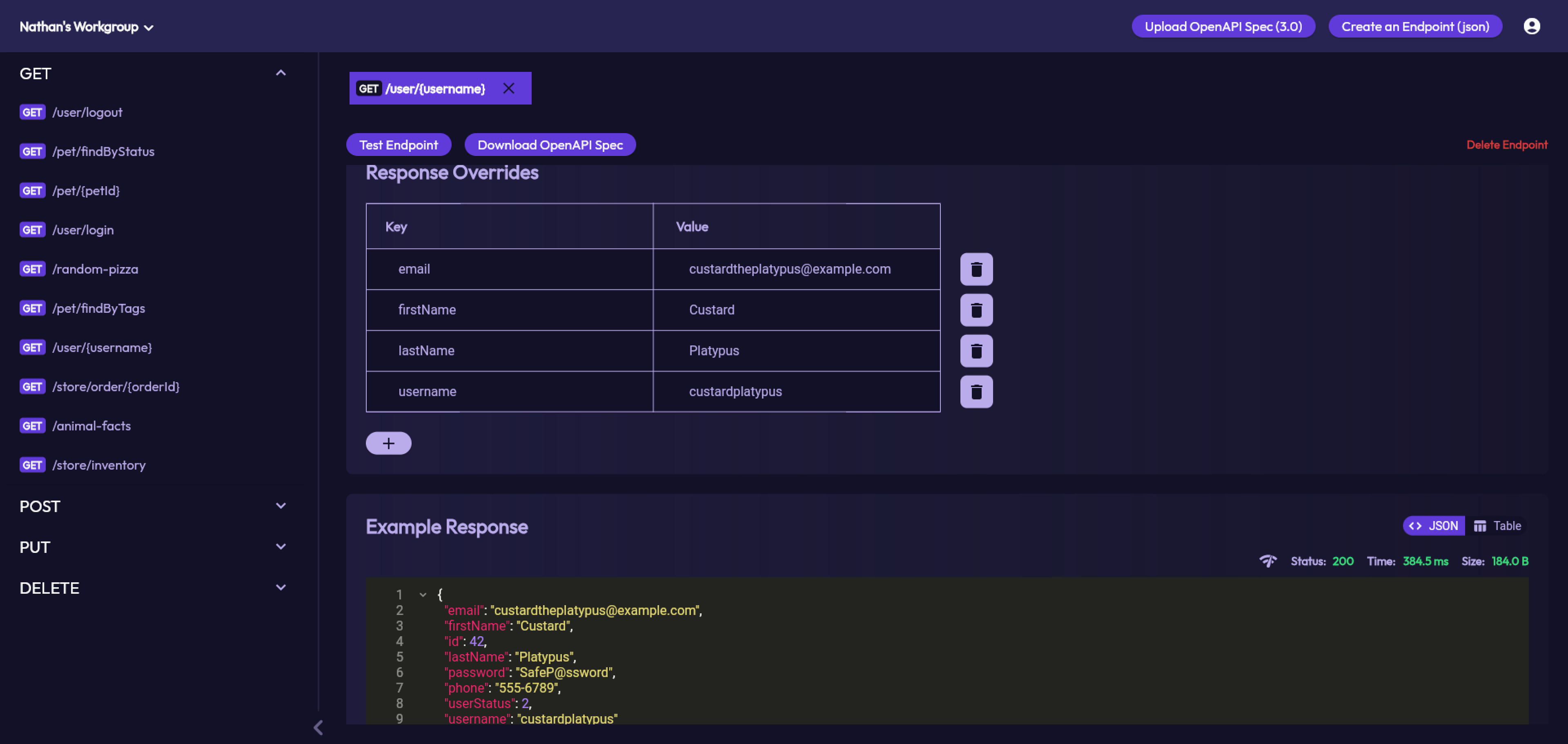Open /user/{username} endpoint in sidebar

(x=102, y=347)
